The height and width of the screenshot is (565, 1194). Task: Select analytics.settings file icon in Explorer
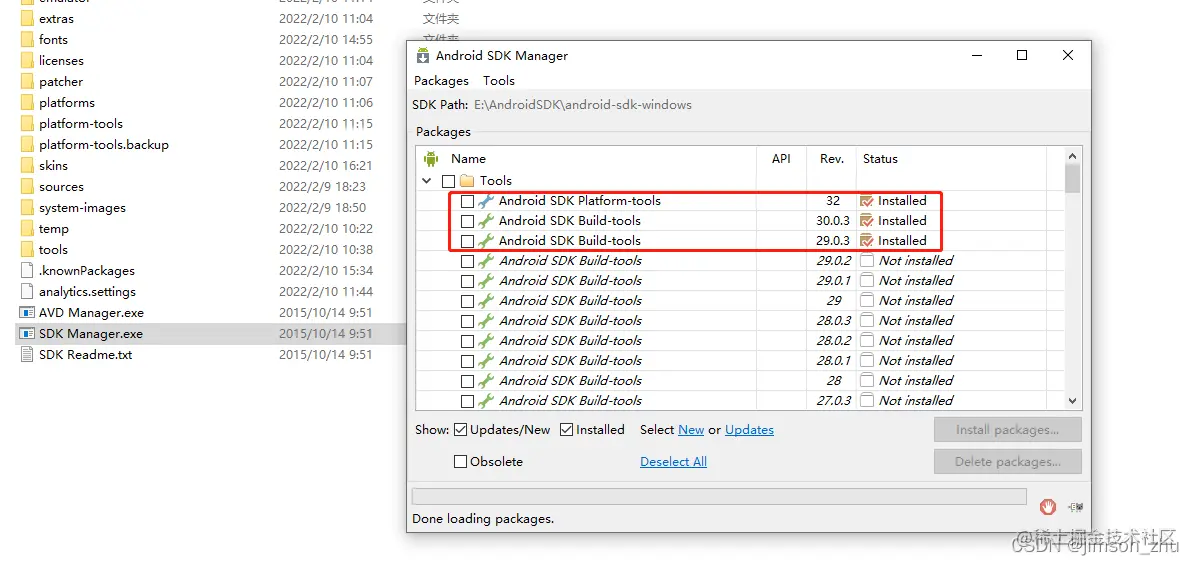coord(27,292)
